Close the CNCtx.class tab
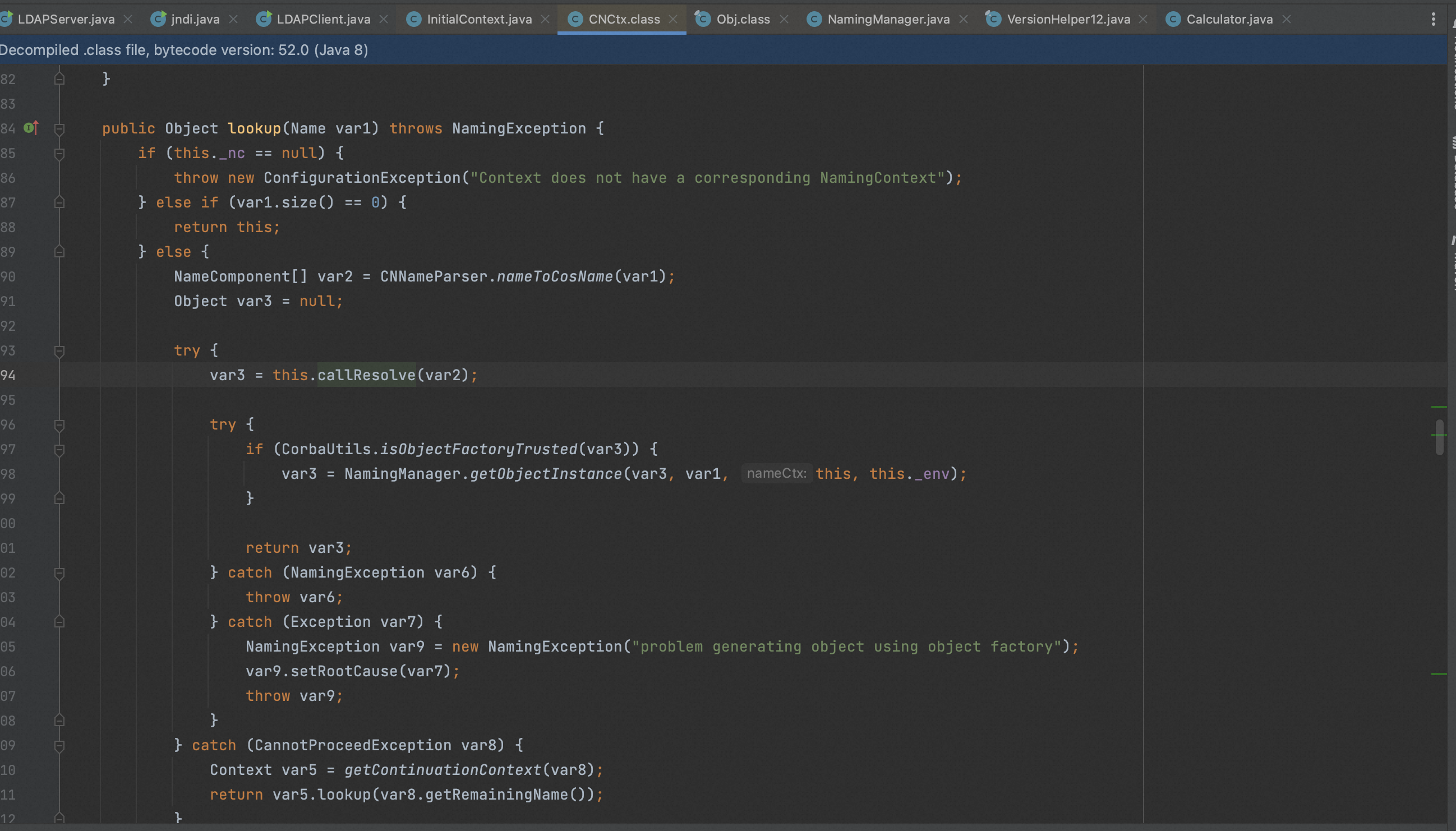Image resolution: width=1456 pixels, height=831 pixels. point(673,19)
